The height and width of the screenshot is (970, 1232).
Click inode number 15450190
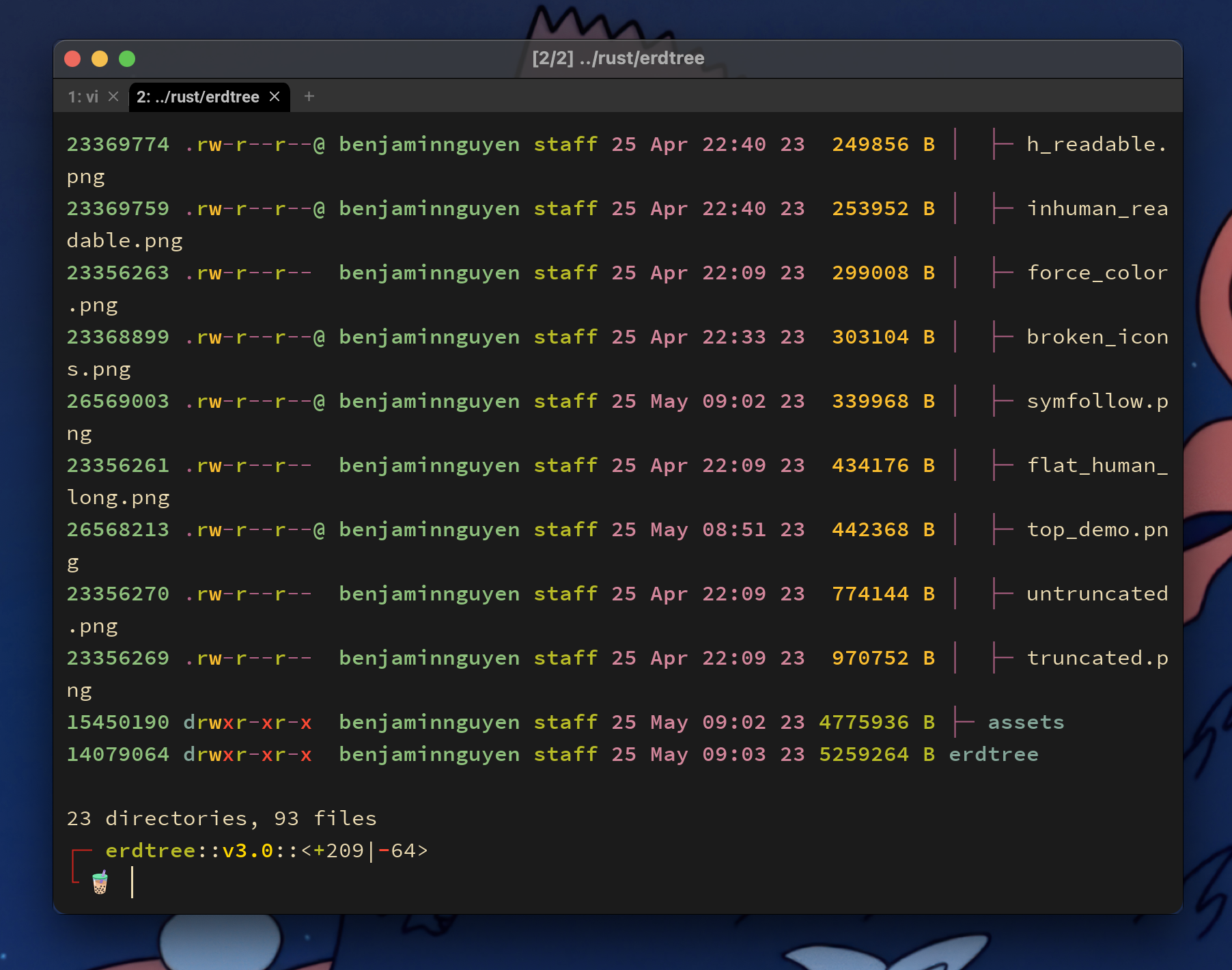pos(117,722)
